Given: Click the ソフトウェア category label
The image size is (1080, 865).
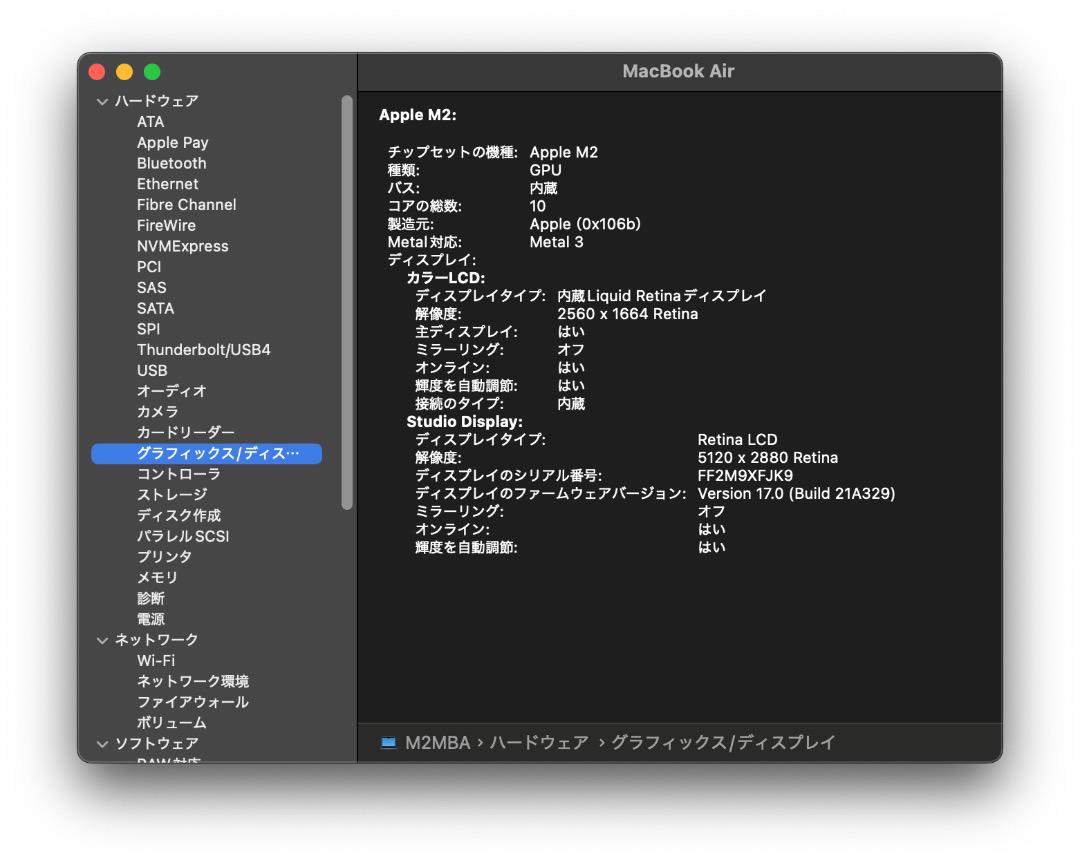Looking at the screenshot, I should tap(156, 744).
